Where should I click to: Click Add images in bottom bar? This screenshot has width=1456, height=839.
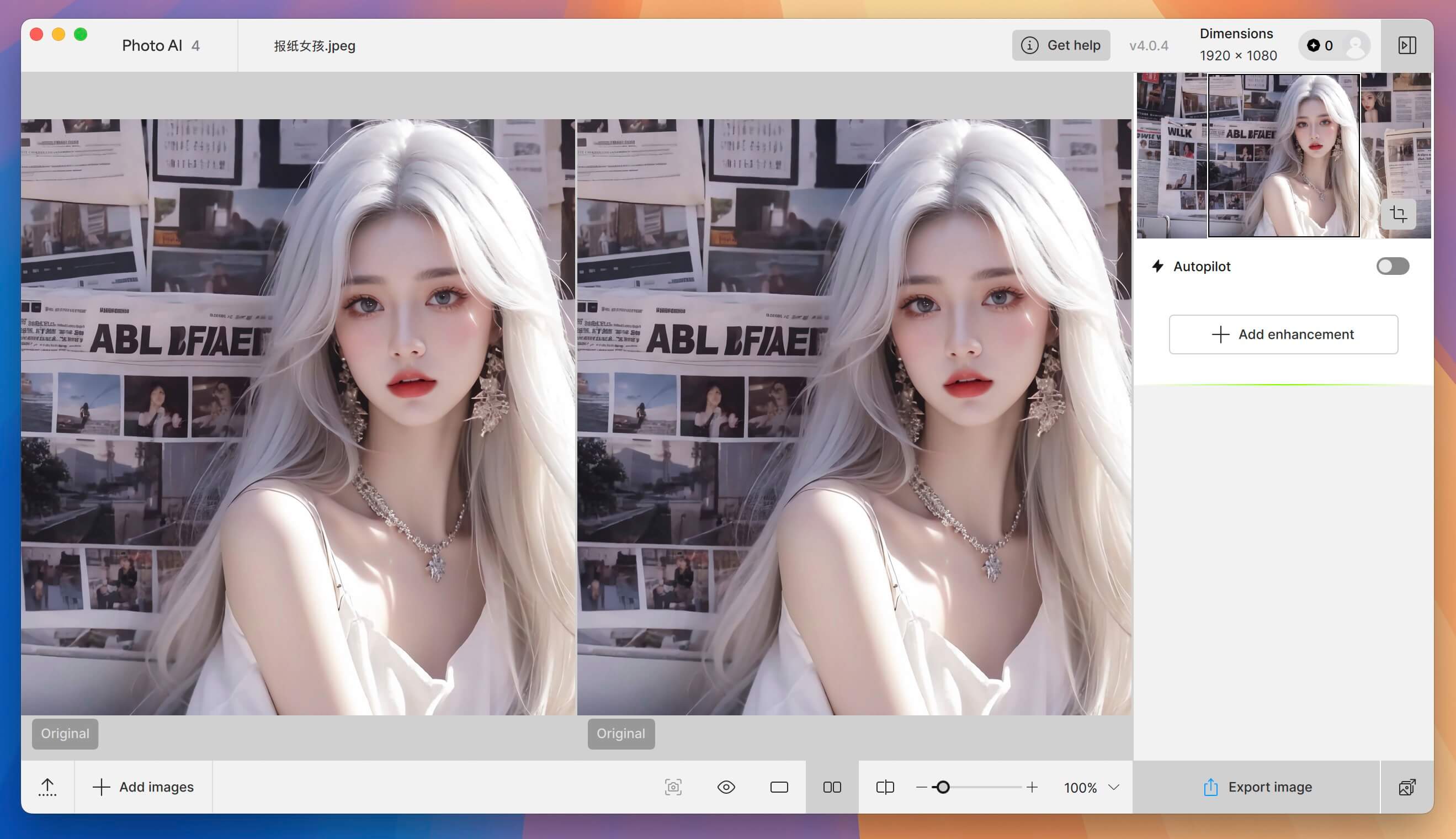[144, 787]
